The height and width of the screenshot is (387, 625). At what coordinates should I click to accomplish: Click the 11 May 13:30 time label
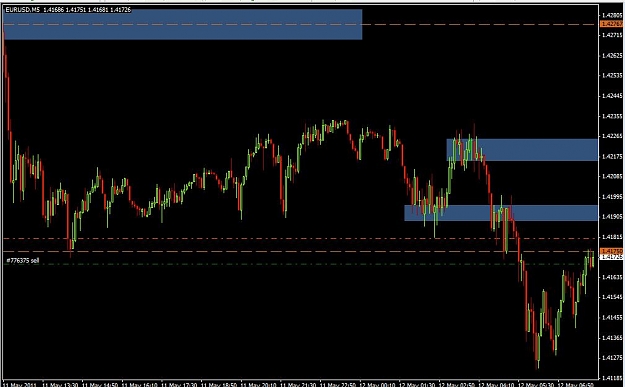tap(60, 385)
